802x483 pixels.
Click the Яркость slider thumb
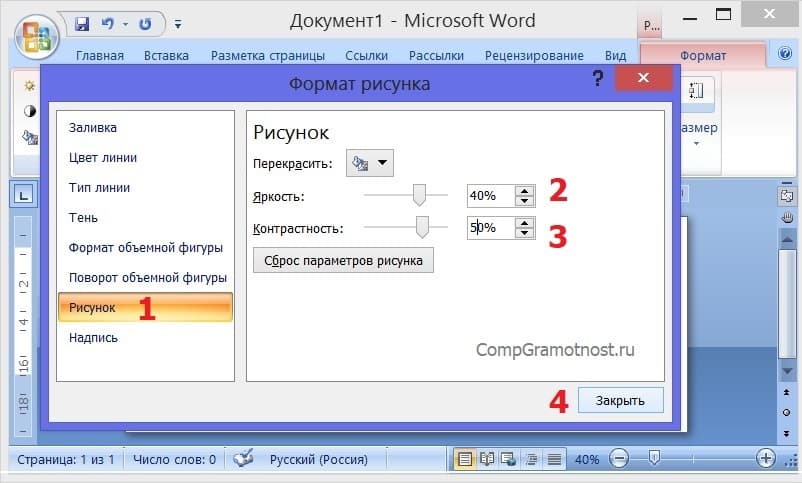(419, 195)
